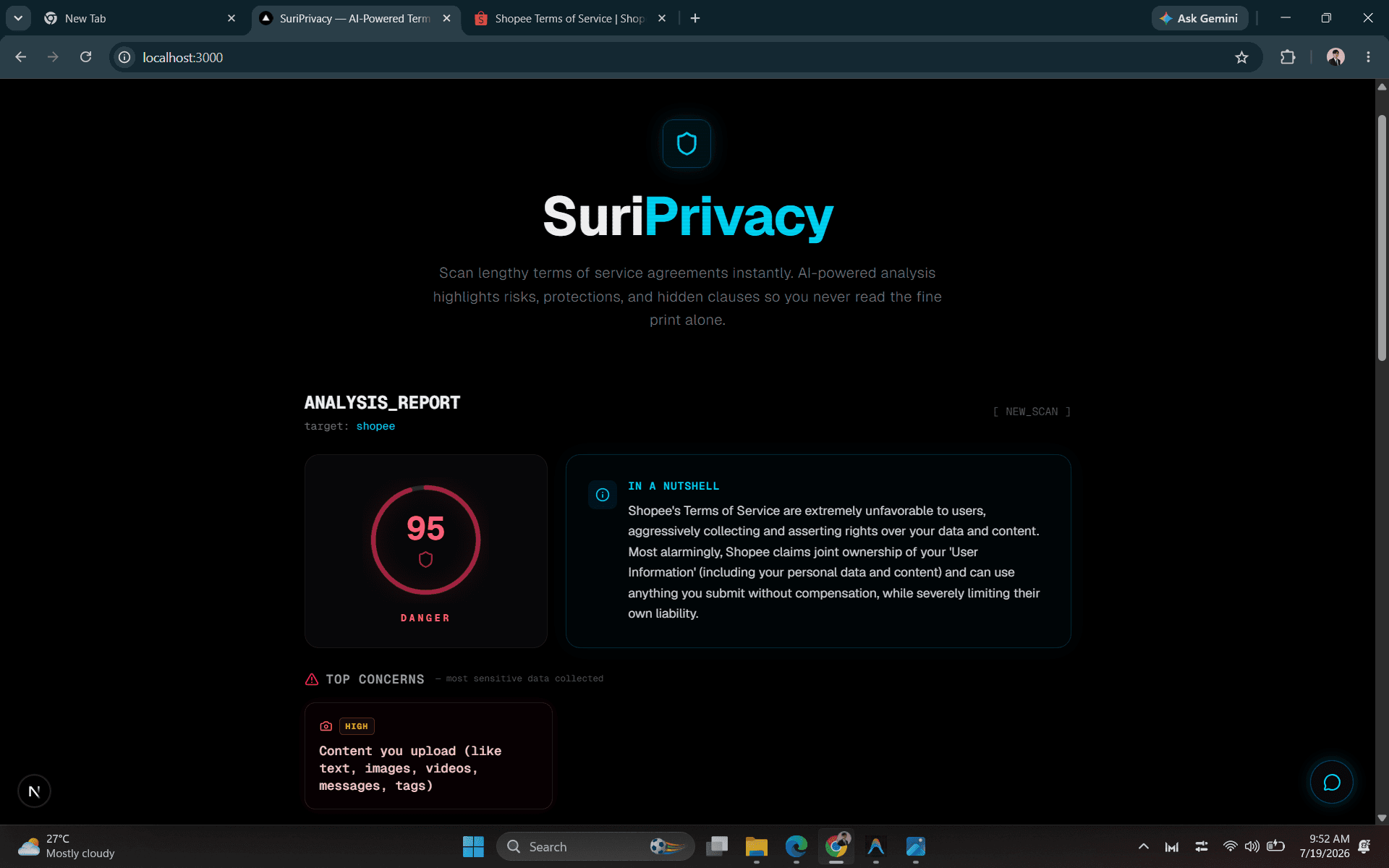
Task: Click the camera icon in the HIGH concern card
Action: point(326,726)
